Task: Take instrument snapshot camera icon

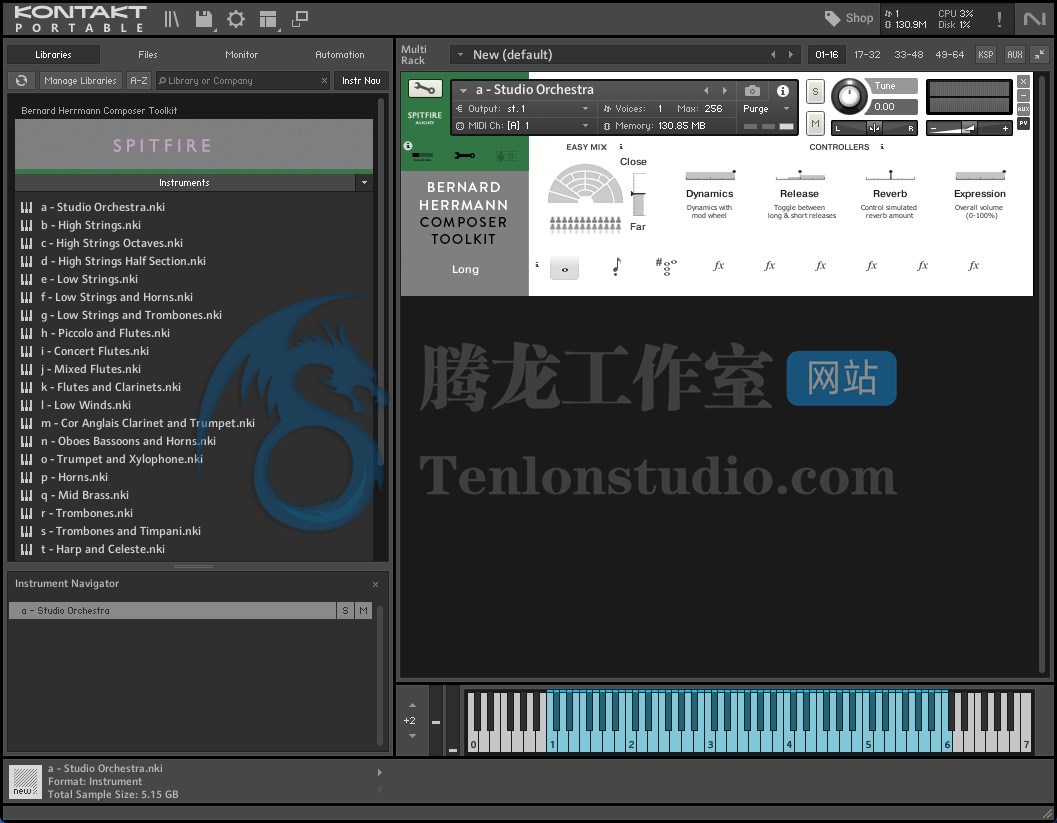Action: (x=752, y=90)
